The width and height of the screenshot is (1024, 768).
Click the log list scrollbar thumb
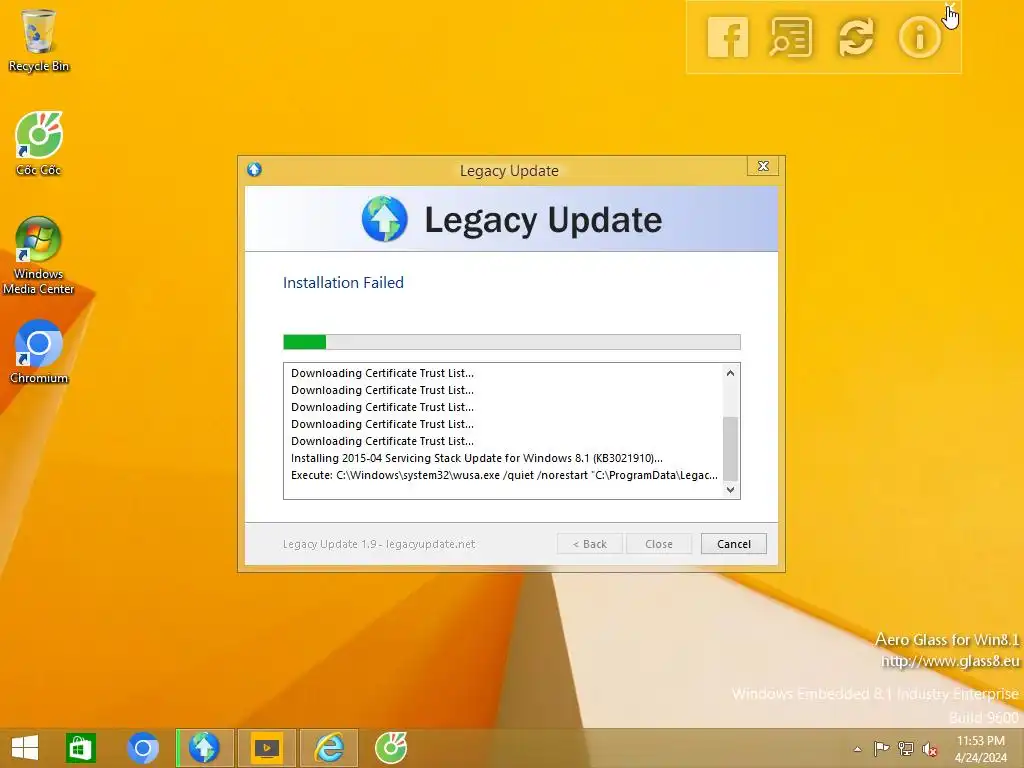[x=730, y=448]
